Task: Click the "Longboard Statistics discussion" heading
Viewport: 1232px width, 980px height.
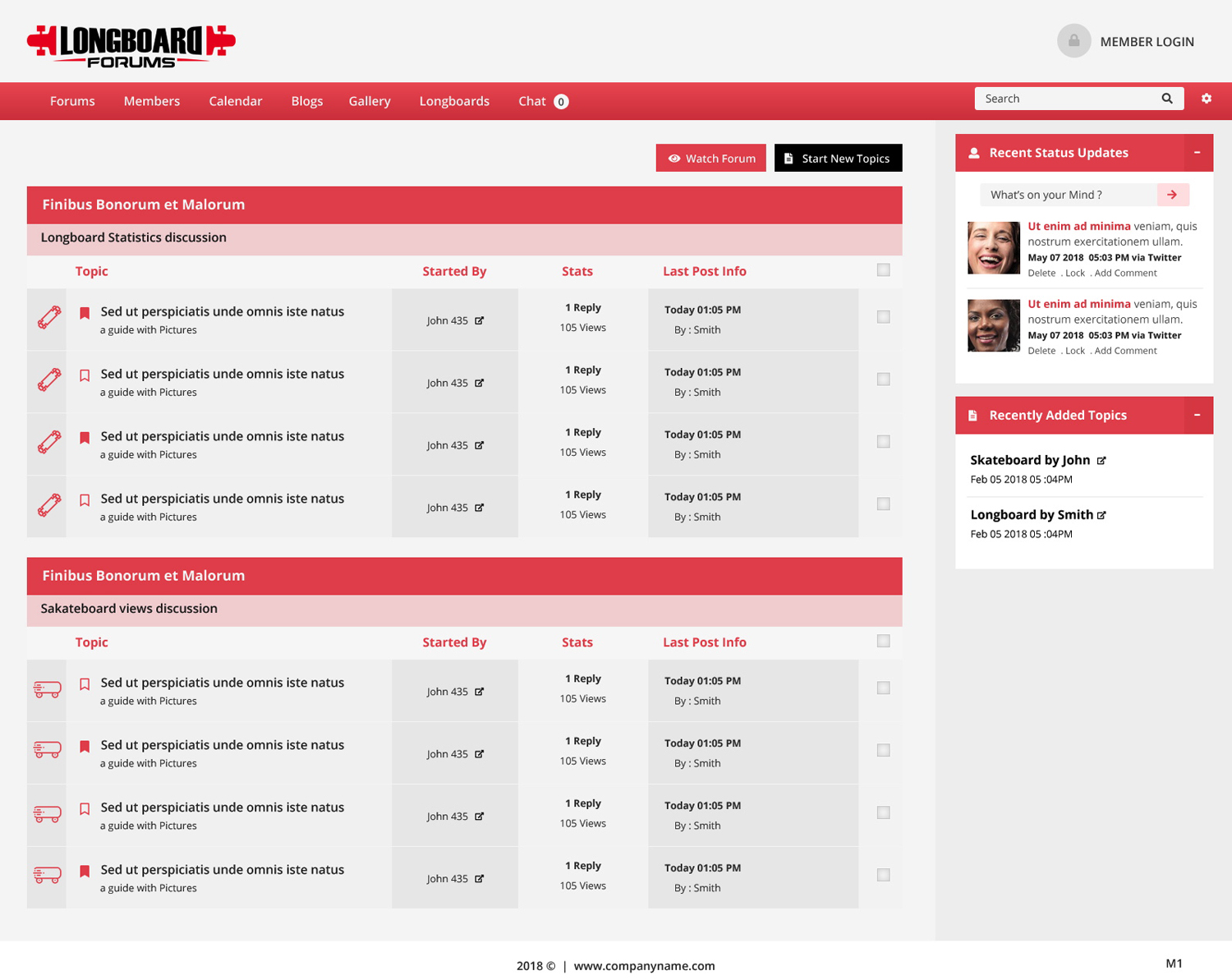Action: coord(134,238)
